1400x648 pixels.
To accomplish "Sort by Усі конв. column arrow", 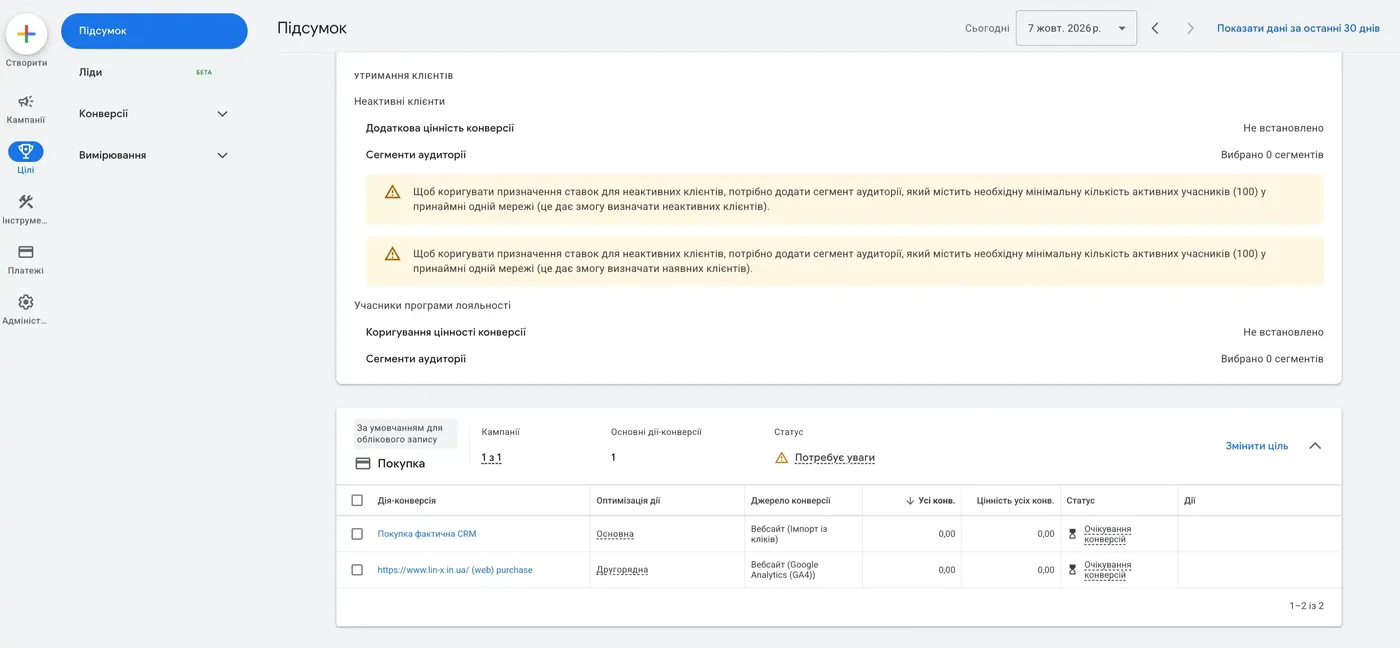I will tap(910, 501).
